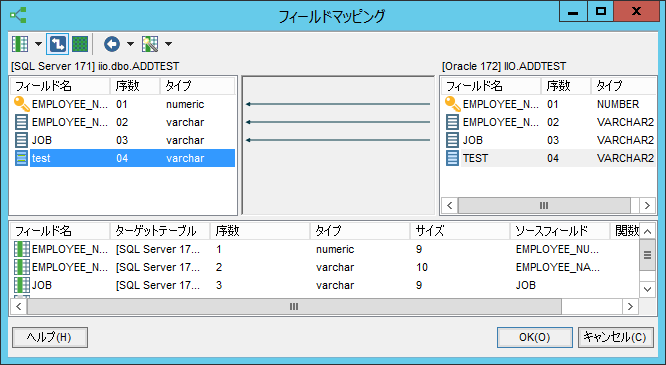Open the back-arrow dropdown
The image size is (666, 365).
(130, 44)
